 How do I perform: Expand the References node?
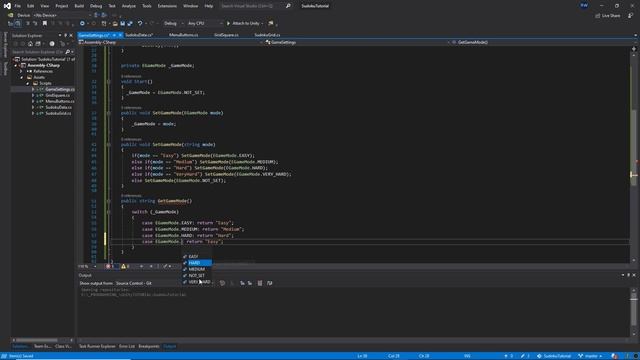click(22, 71)
